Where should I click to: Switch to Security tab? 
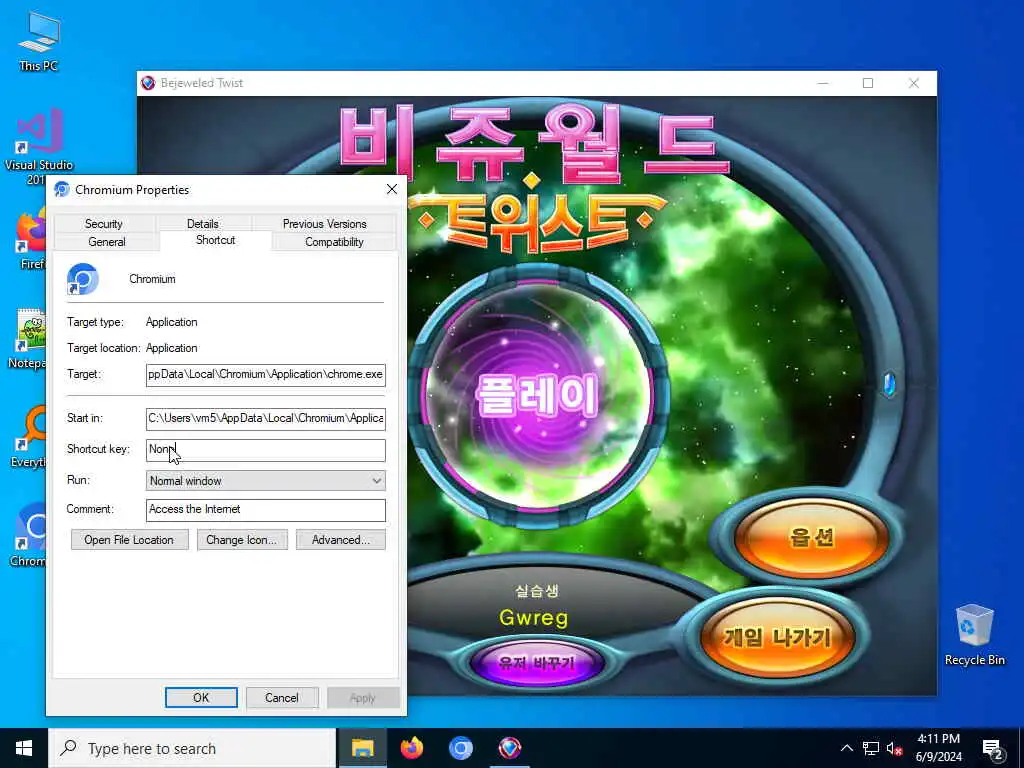[104, 223]
